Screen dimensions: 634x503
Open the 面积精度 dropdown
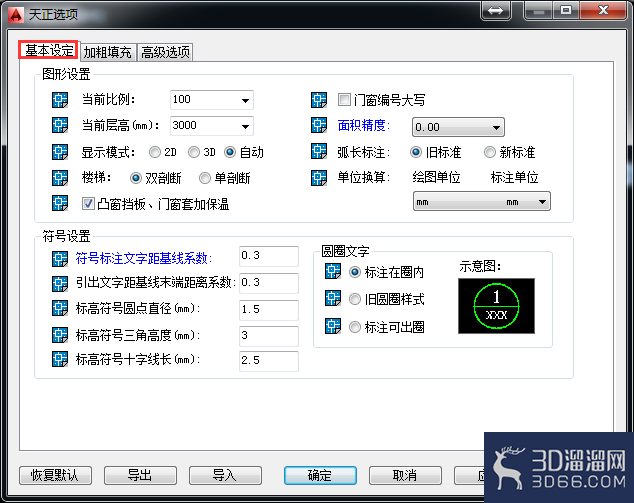click(458, 127)
